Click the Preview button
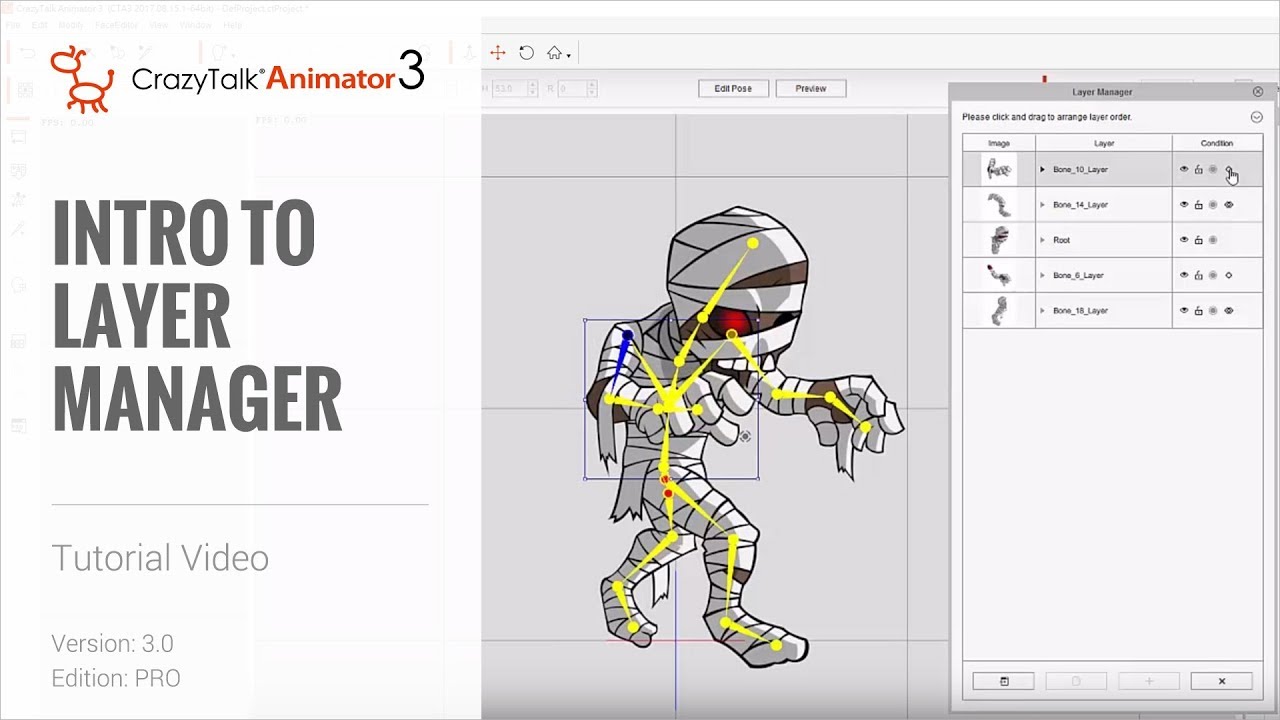The width and height of the screenshot is (1280, 720). pyautogui.click(x=810, y=88)
